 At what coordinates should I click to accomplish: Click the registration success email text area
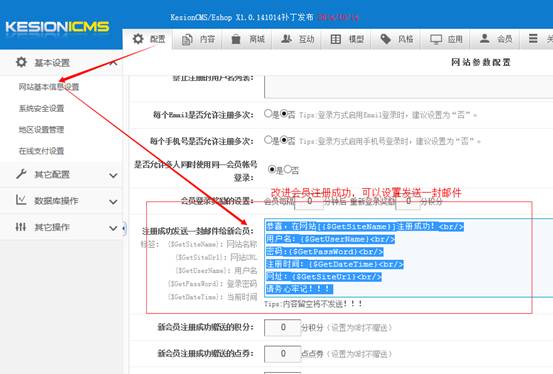pos(408,258)
